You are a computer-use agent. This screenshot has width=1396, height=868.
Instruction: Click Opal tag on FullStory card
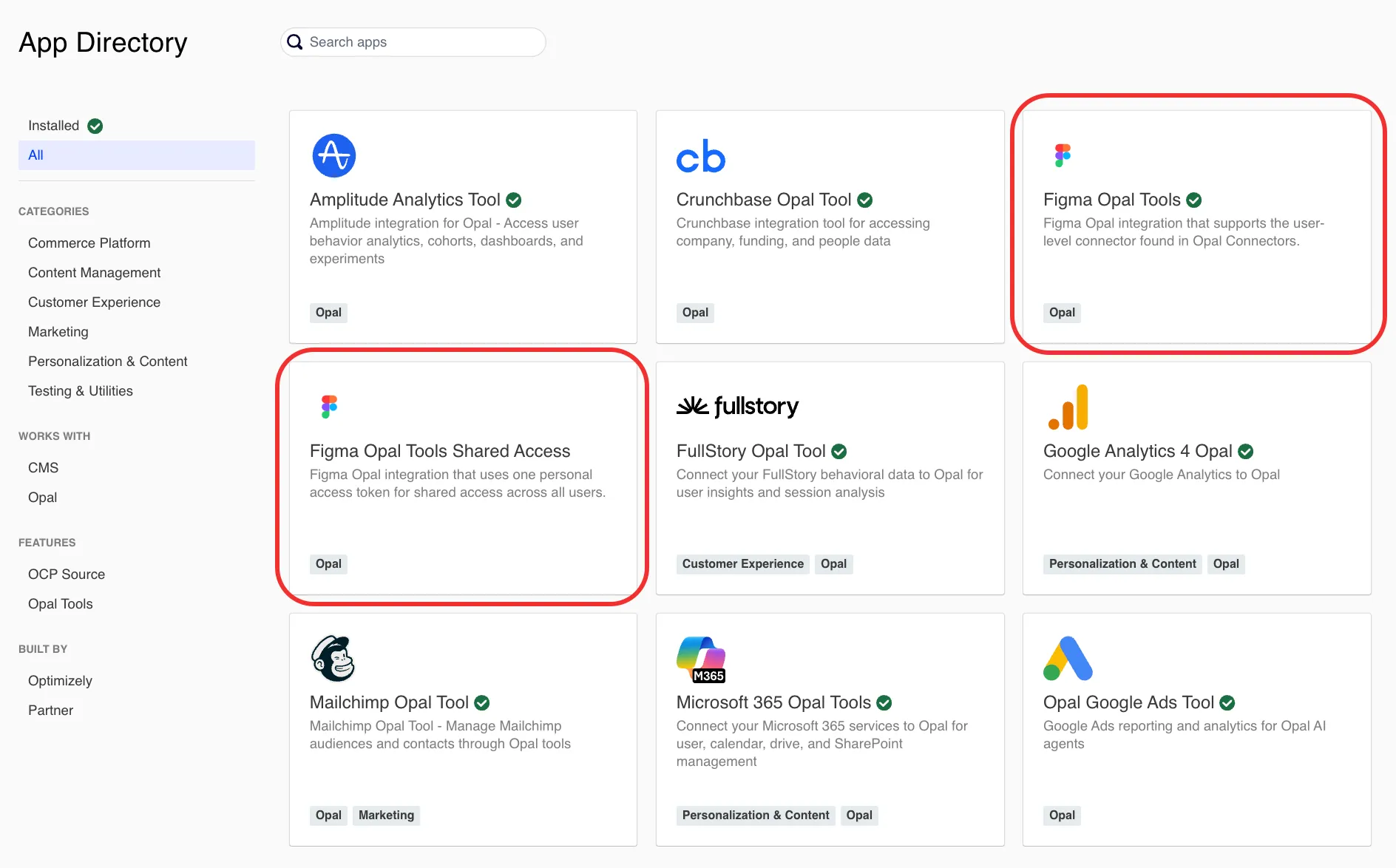[833, 564]
